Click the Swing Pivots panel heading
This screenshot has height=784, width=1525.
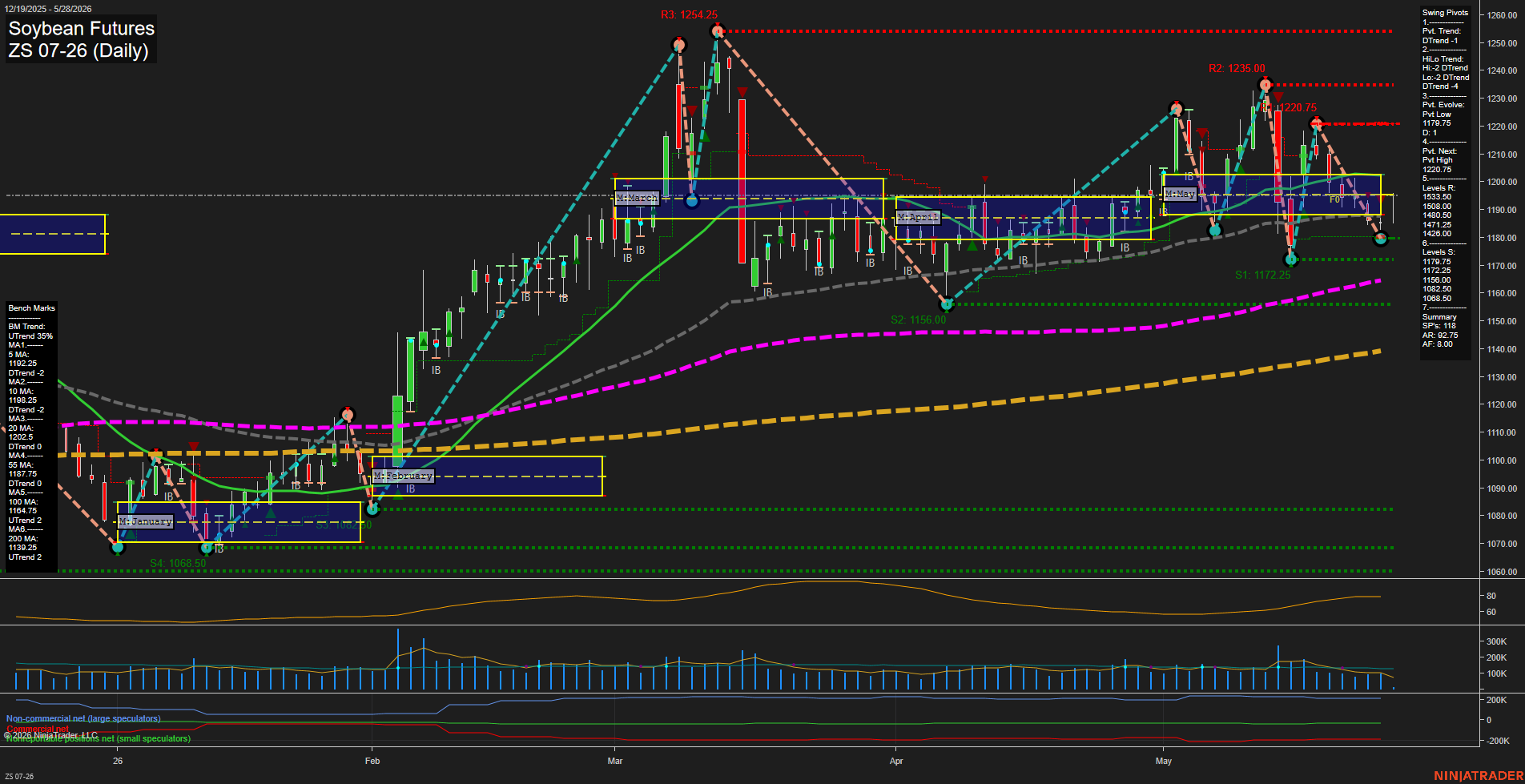[x=1446, y=13]
